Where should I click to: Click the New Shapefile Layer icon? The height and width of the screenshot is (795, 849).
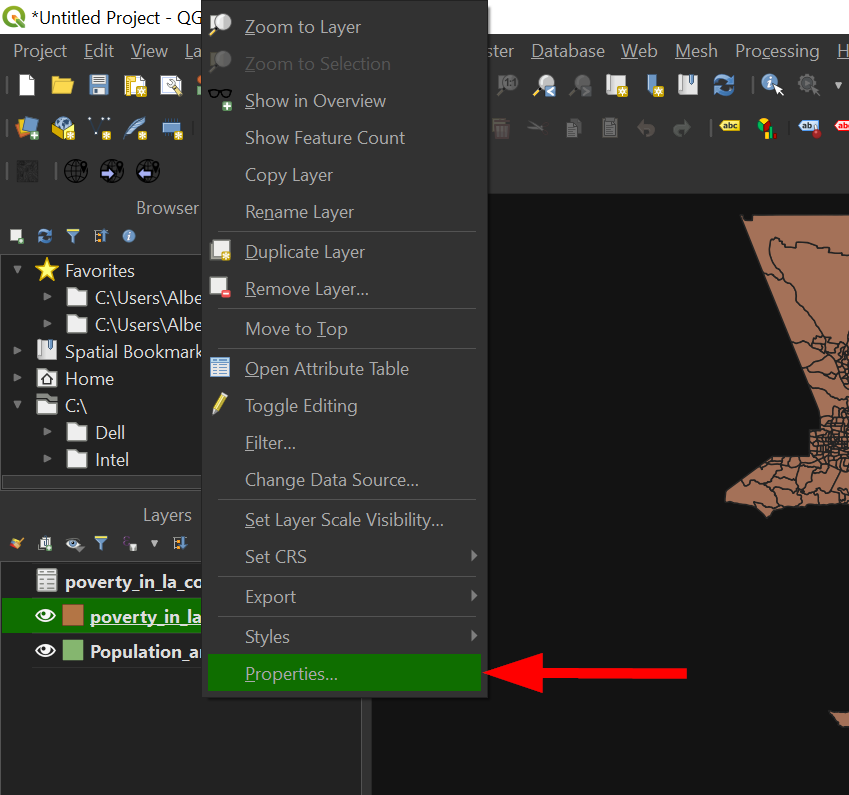pos(100,128)
